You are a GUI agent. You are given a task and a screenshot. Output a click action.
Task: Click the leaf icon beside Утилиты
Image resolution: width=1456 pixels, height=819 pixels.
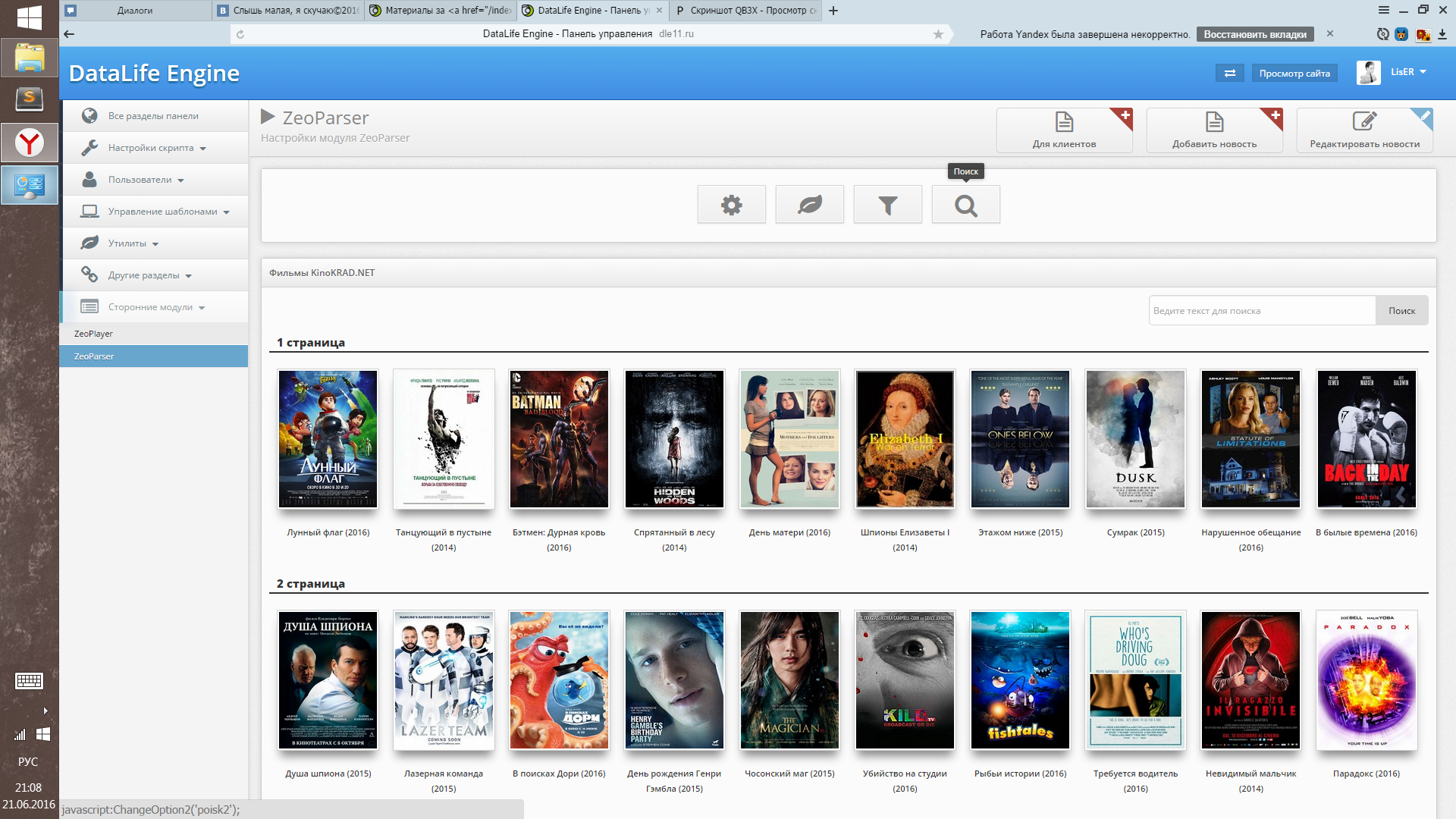coord(89,243)
